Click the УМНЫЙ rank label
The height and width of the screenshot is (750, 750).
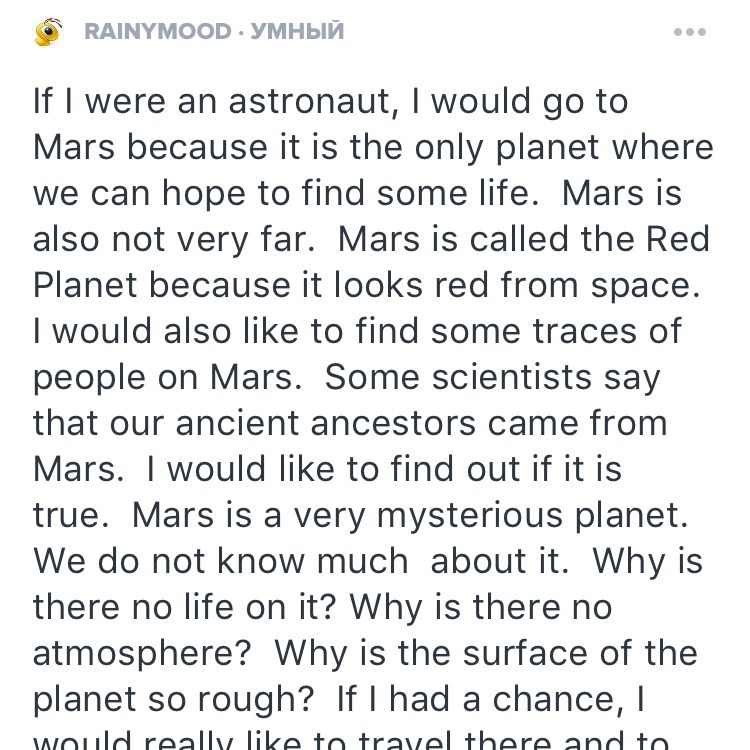pyautogui.click(x=297, y=32)
